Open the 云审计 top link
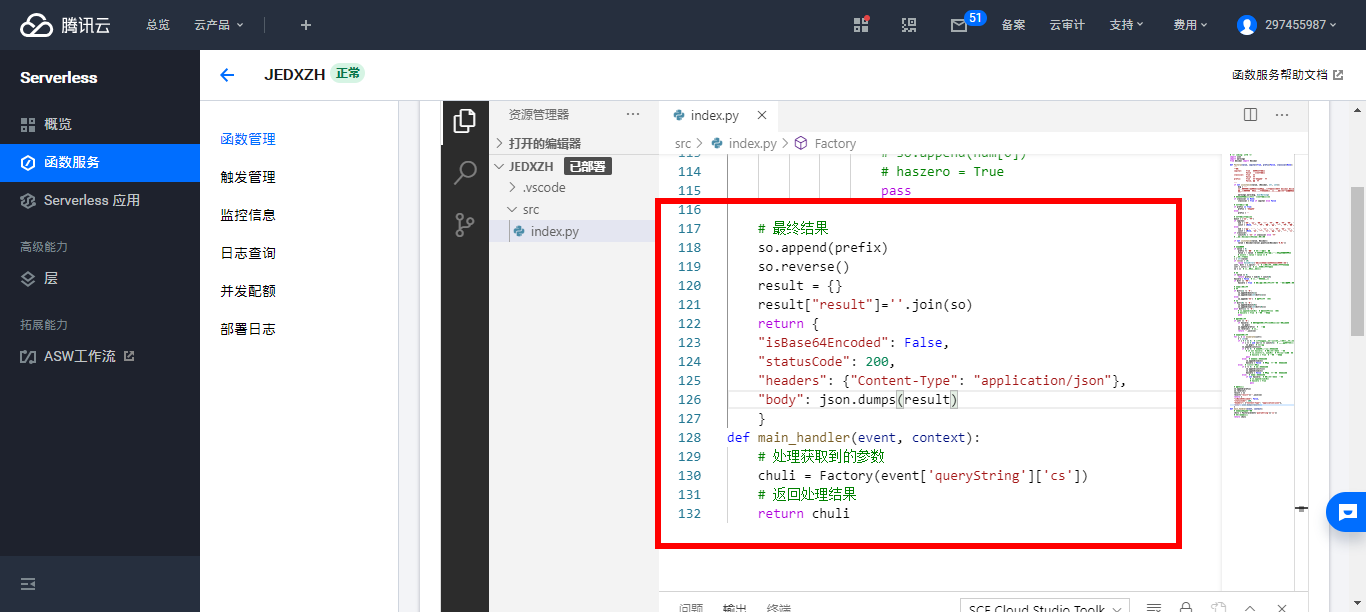This screenshot has height=612, width=1366. point(1067,25)
